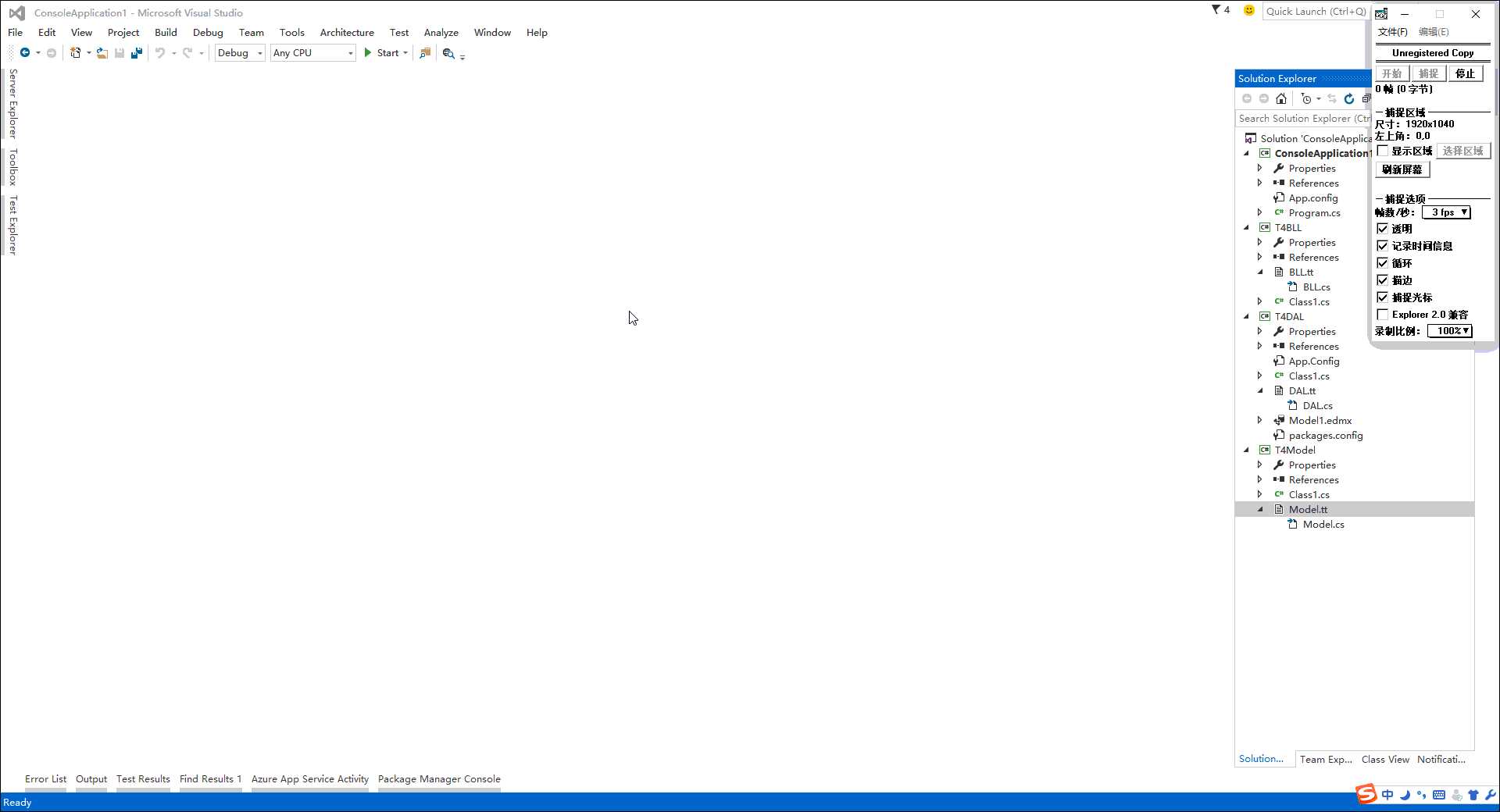This screenshot has height=812, width=1500.
Task: Toggle the 记录时间信息 checkbox
Action: (1383, 246)
